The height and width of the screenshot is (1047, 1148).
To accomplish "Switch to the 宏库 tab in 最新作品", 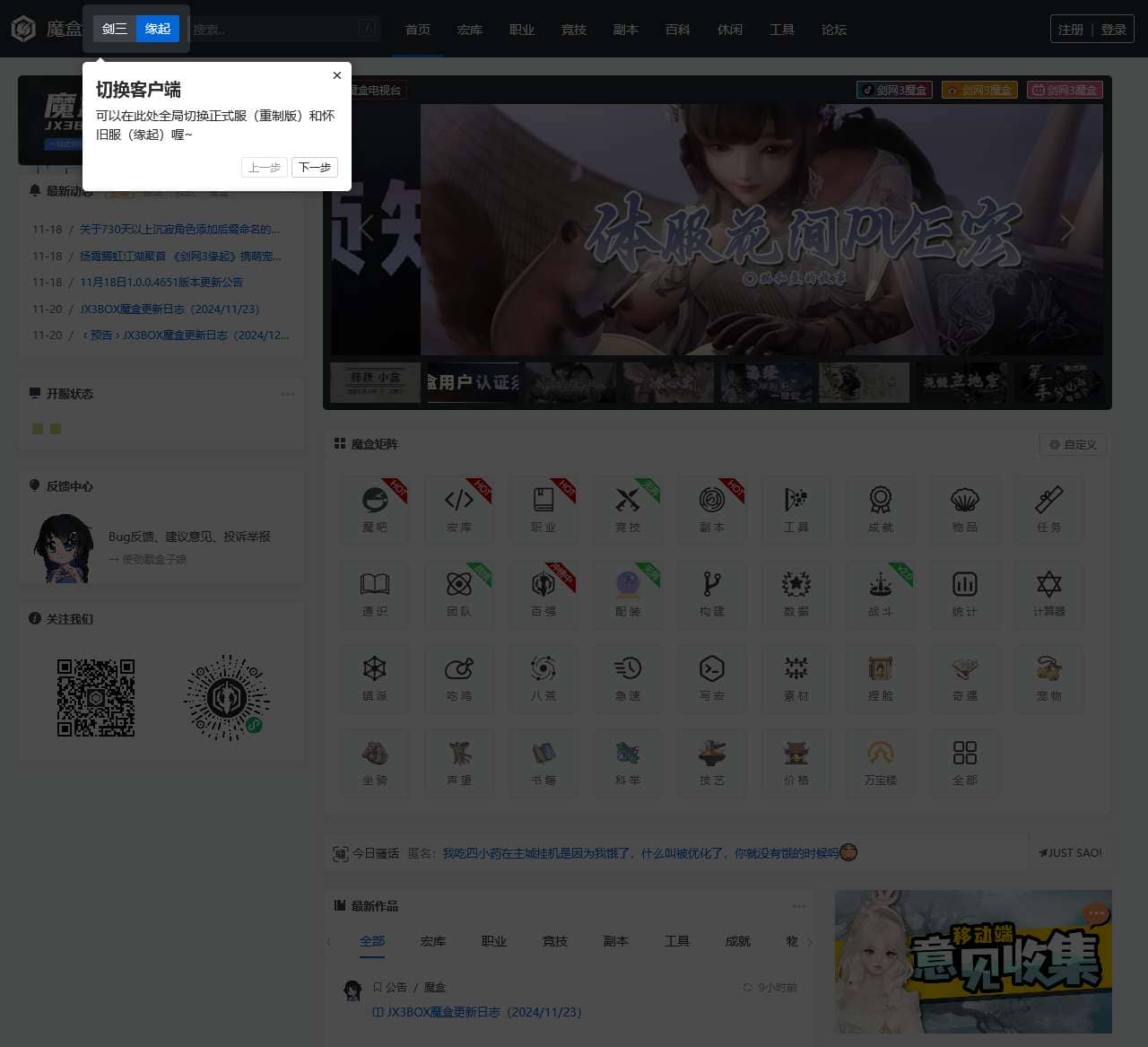I will pos(433,941).
